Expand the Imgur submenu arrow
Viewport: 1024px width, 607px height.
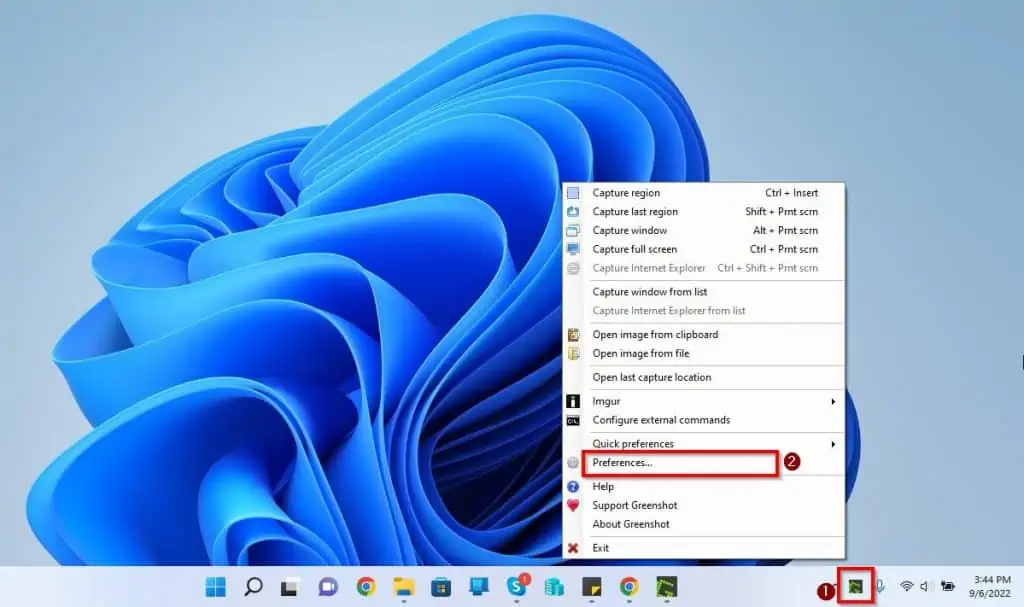tap(833, 402)
